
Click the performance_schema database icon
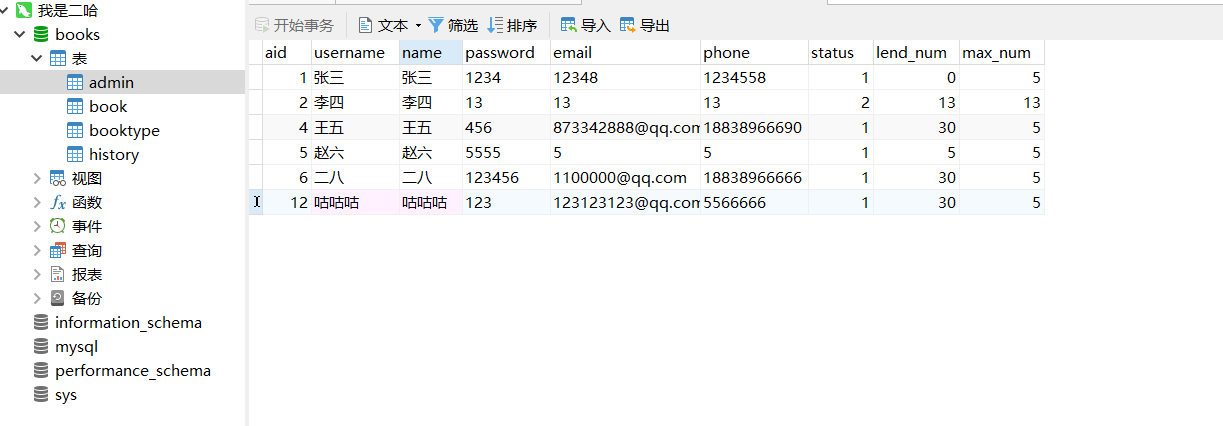click(x=41, y=371)
